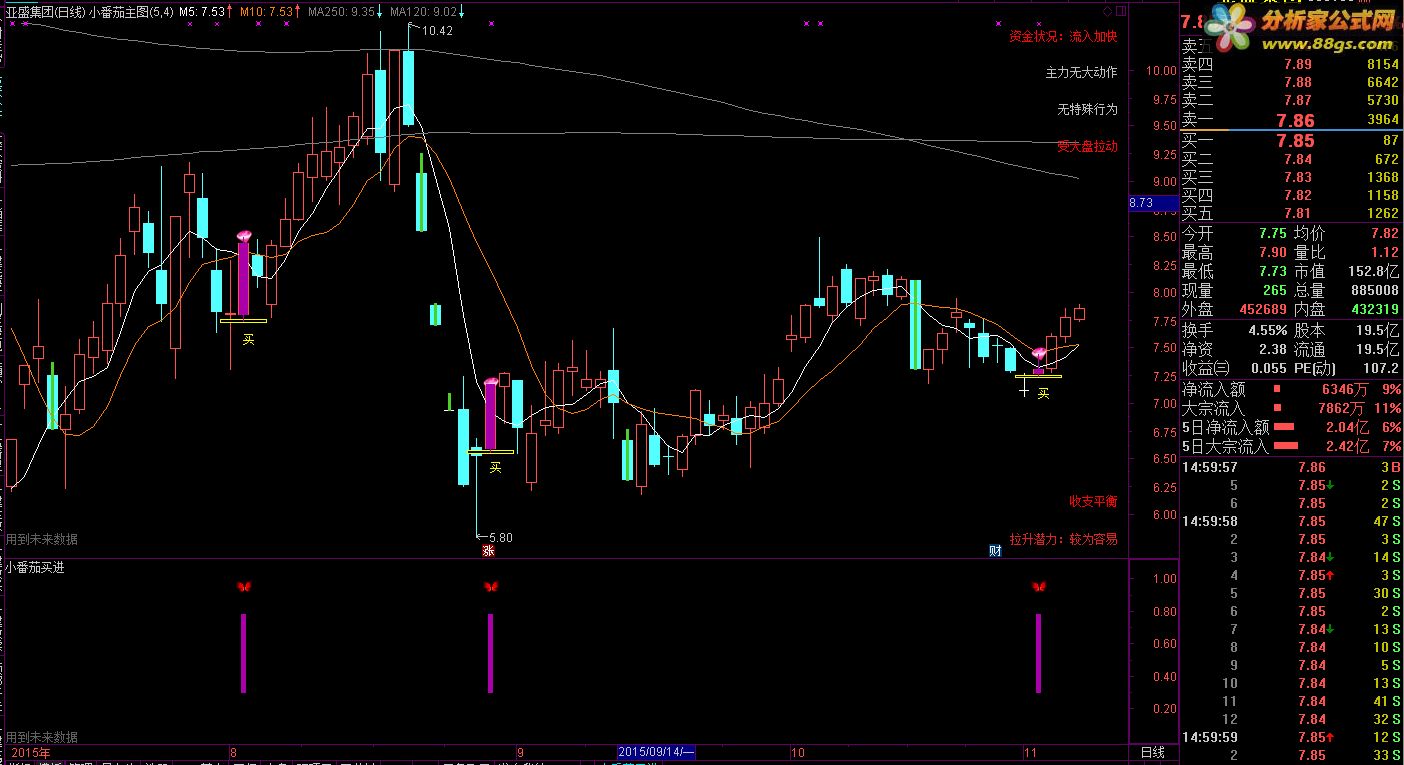Viewport: 1404px width, 765px height.
Task: Click the September 买 label near 5.80 low
Action: tap(495, 466)
